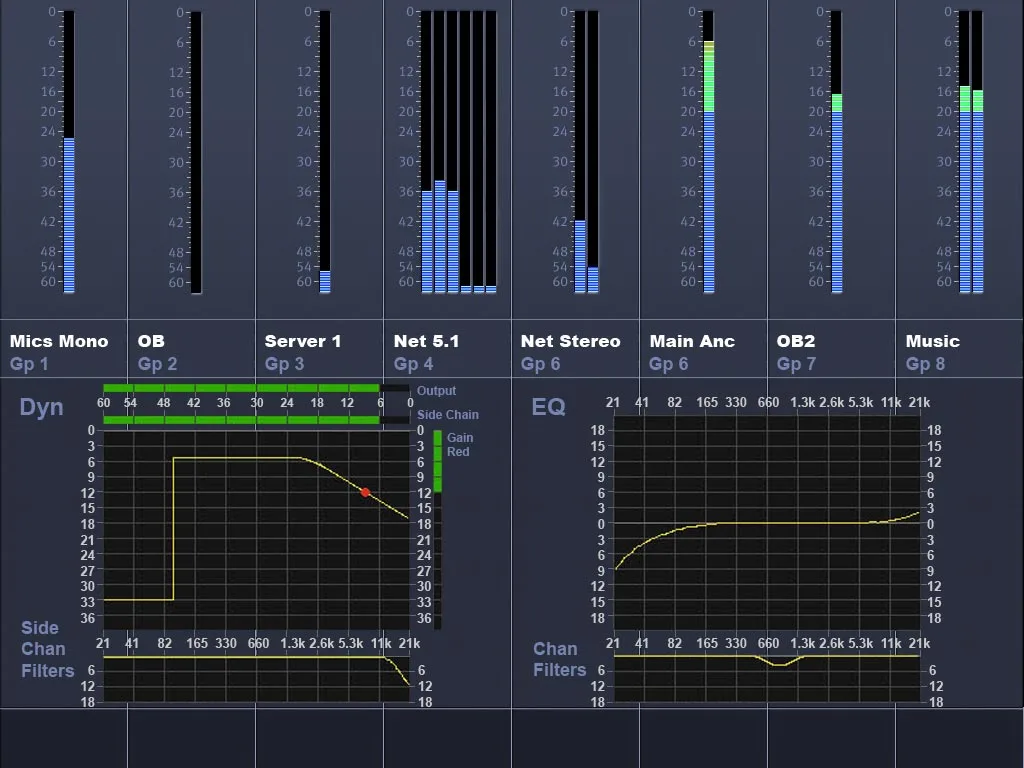Select the Side Chan Filters label
This screenshot has height=768, width=1024.
point(47,649)
